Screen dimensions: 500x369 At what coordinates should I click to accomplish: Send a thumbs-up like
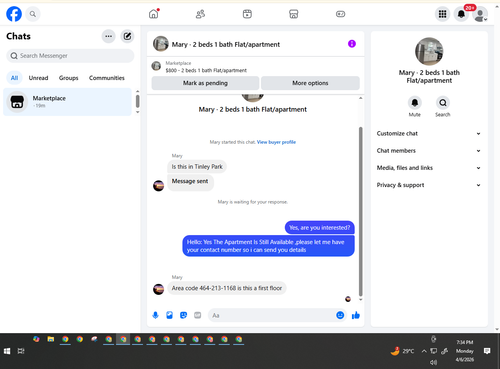[x=356, y=315]
